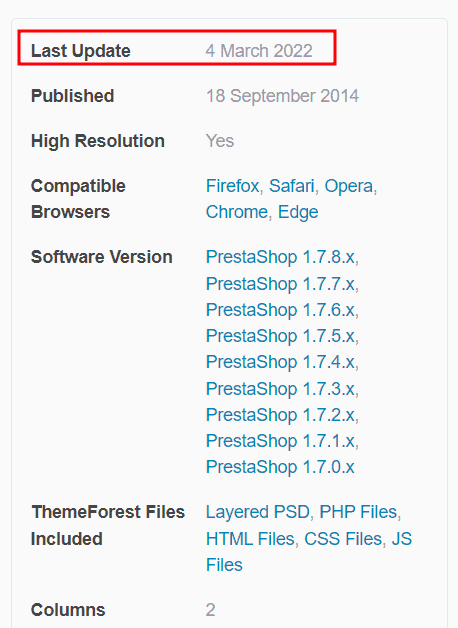Click PrestaShop 1.7.0.x version link
Screen dimensions: 458x628
click(280, 467)
